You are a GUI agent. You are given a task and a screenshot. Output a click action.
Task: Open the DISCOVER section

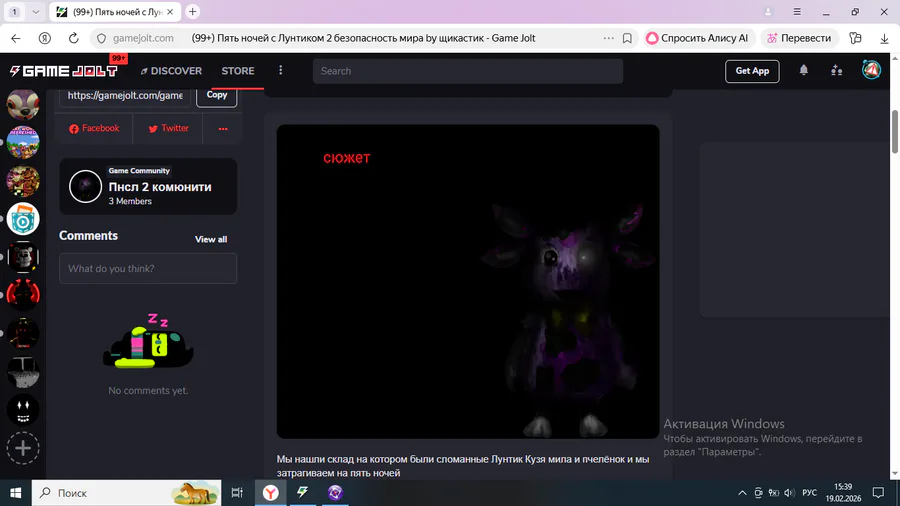coord(171,71)
